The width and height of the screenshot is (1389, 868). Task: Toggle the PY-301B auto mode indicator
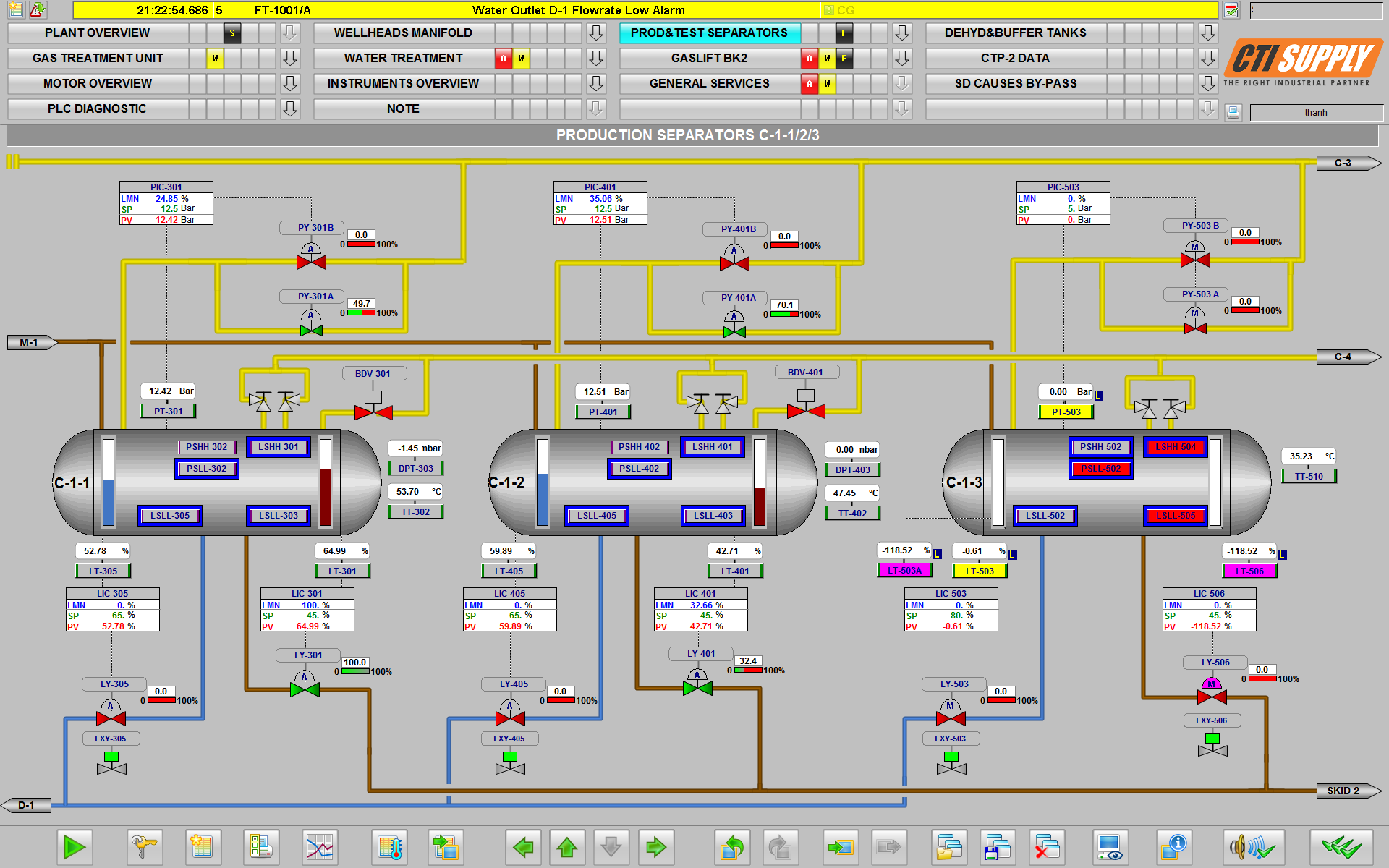(311, 250)
